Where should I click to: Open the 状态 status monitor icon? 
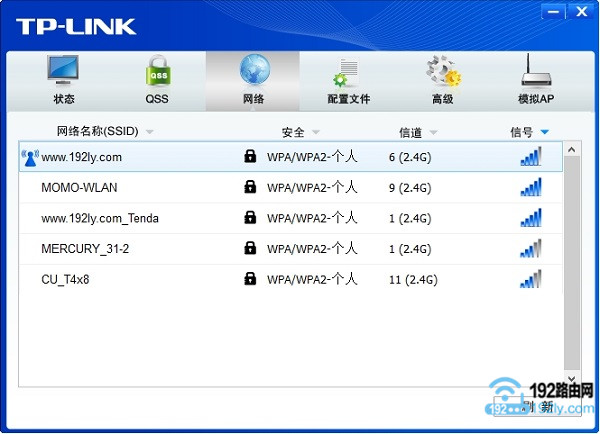pos(63,70)
